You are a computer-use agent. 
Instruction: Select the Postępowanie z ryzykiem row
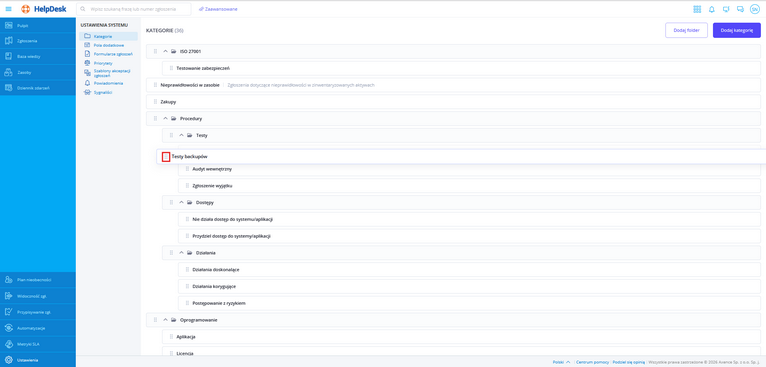click(x=469, y=303)
